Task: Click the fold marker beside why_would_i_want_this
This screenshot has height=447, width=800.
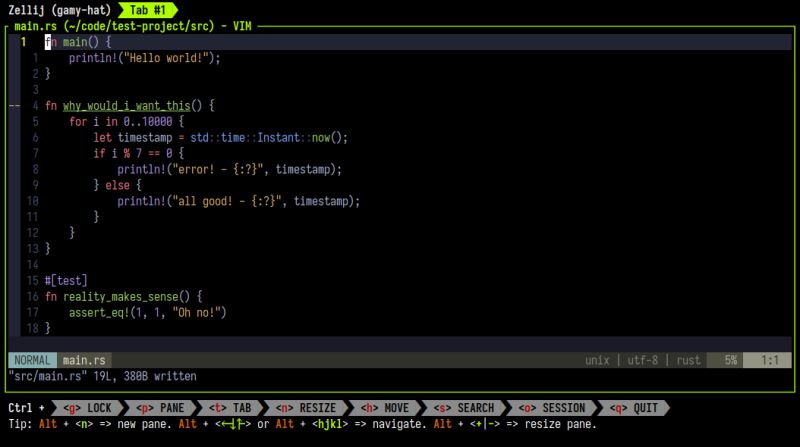Action: [15, 106]
